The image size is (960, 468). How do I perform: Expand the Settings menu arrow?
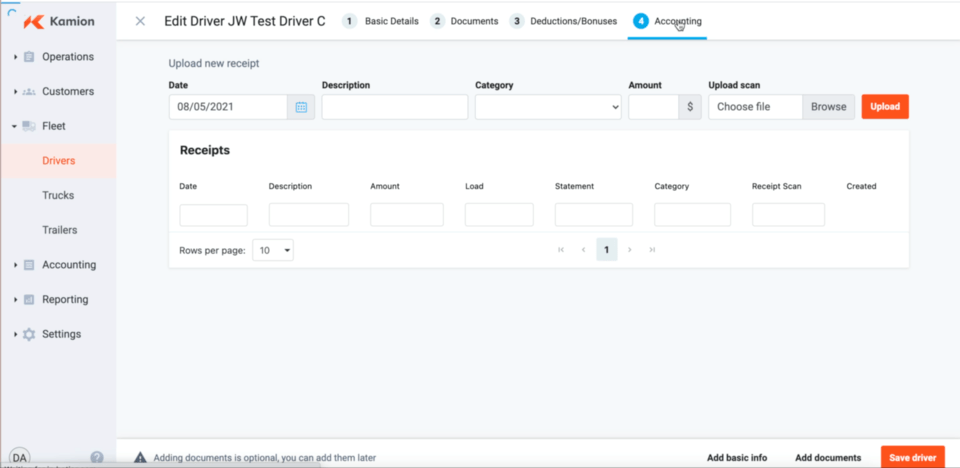(15, 334)
